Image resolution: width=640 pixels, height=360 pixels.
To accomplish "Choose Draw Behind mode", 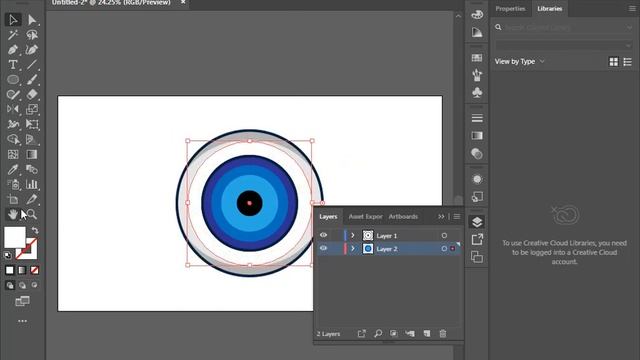I will [x=22, y=285].
